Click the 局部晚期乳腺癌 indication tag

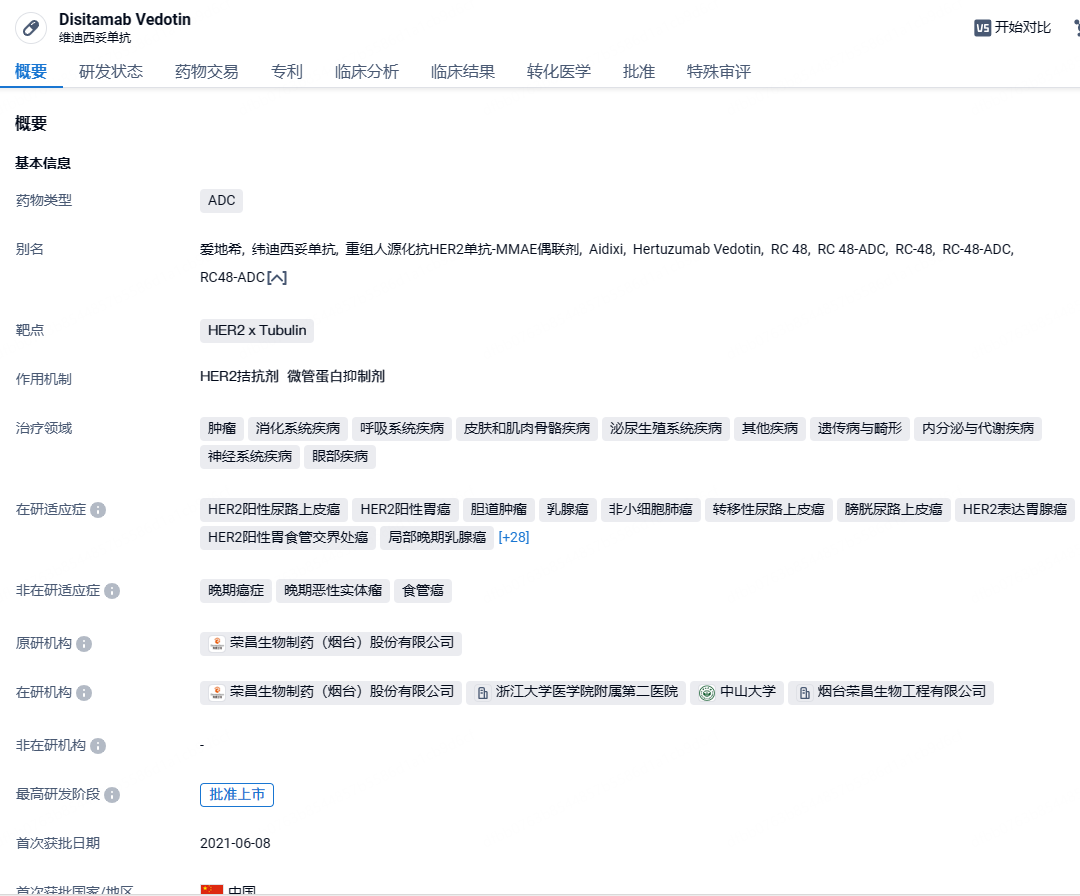pos(437,538)
